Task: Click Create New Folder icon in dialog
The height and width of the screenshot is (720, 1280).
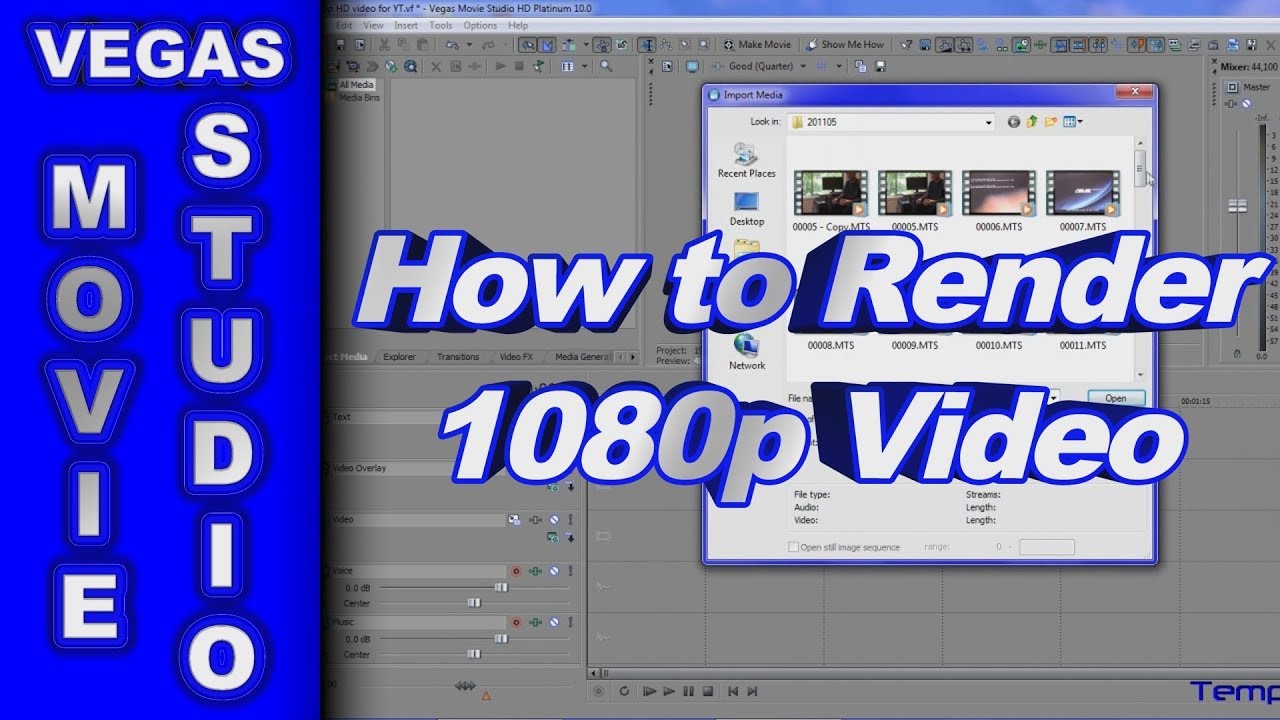Action: (1050, 122)
